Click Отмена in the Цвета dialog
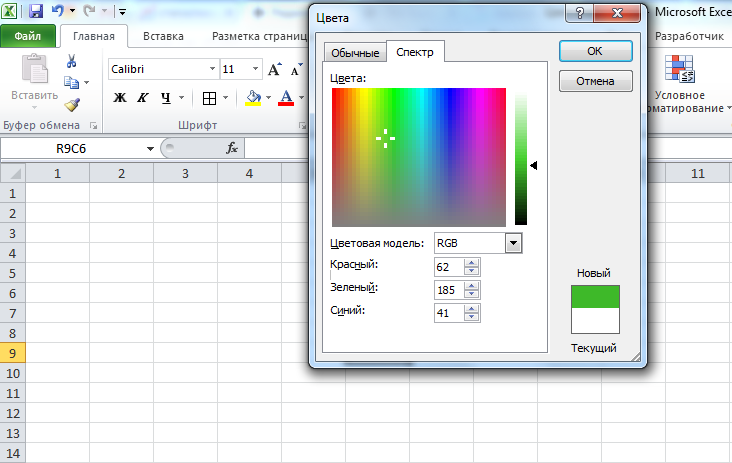This screenshot has width=732, height=463. (596, 81)
